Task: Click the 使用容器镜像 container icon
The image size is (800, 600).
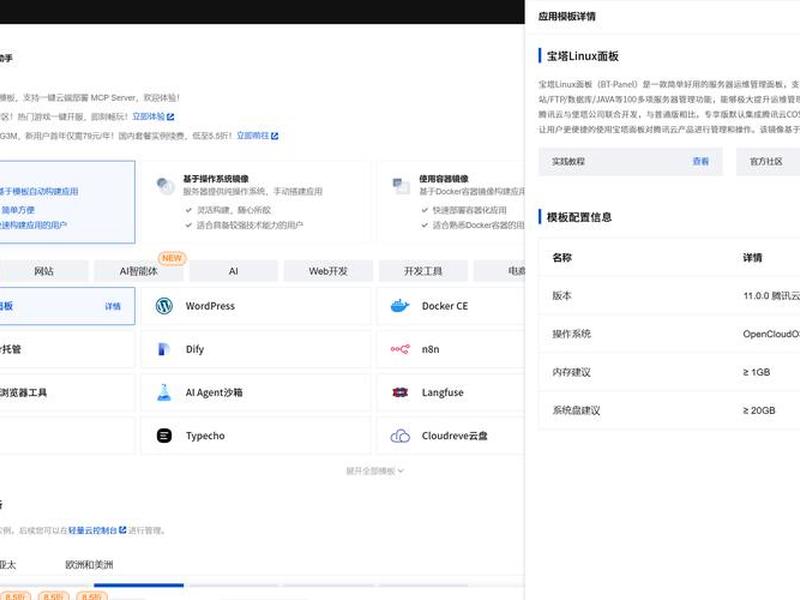Action: pyautogui.click(x=401, y=186)
